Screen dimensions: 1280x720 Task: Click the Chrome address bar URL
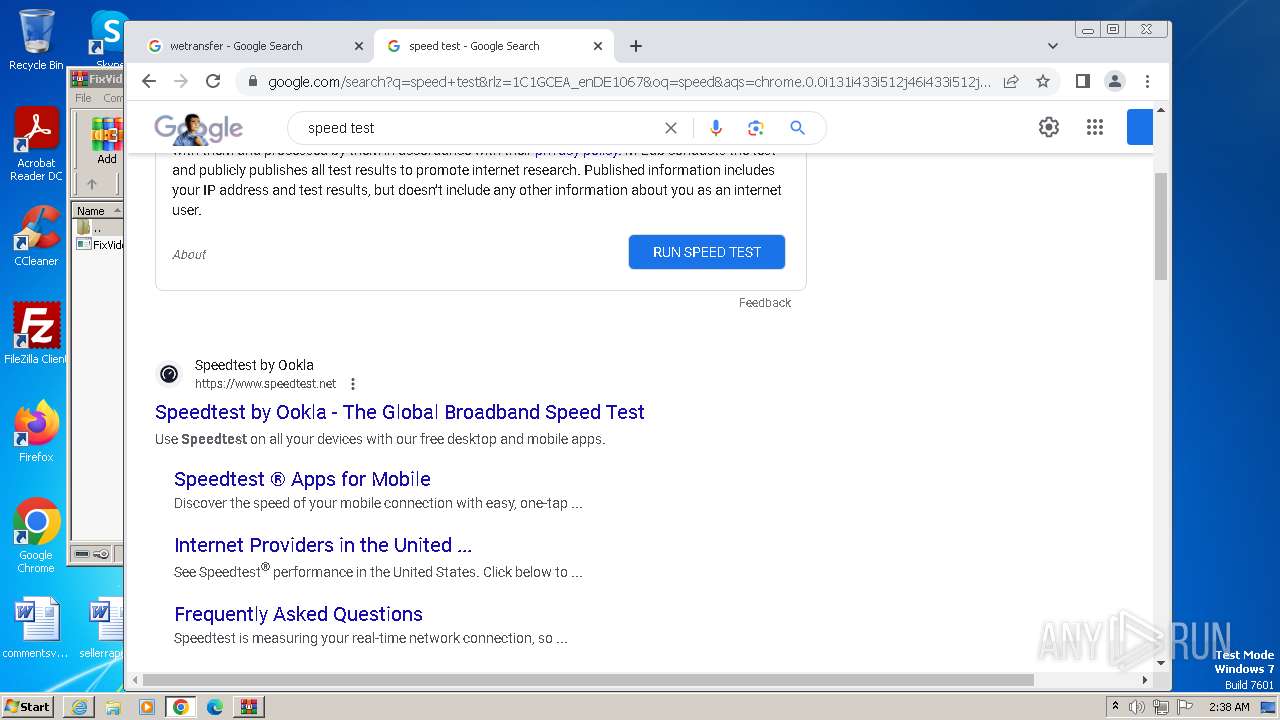[x=630, y=82]
